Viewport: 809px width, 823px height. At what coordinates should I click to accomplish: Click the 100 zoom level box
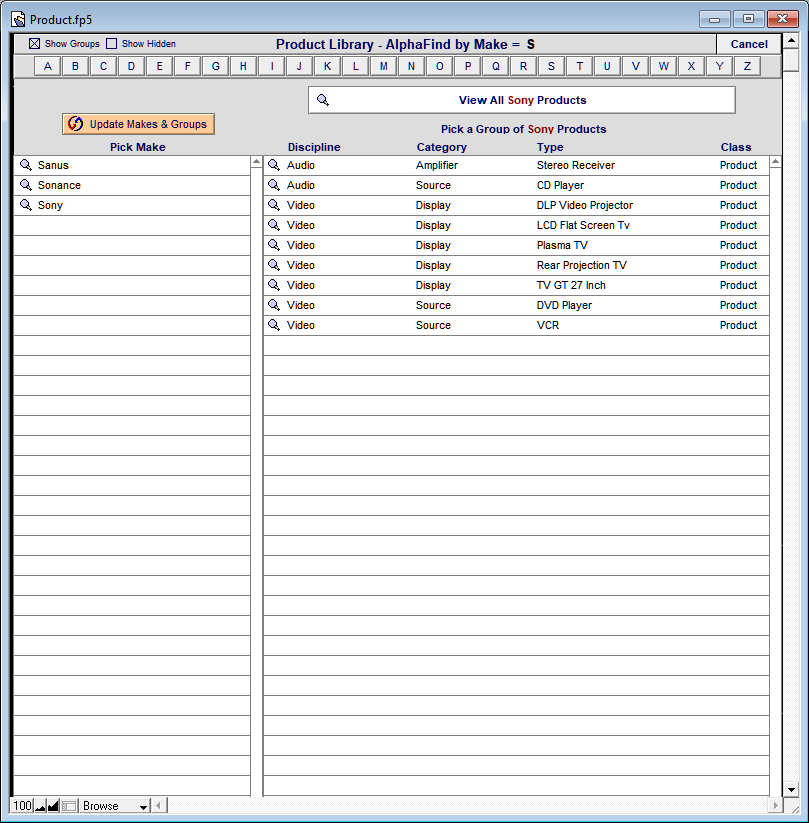pyautogui.click(x=23, y=806)
